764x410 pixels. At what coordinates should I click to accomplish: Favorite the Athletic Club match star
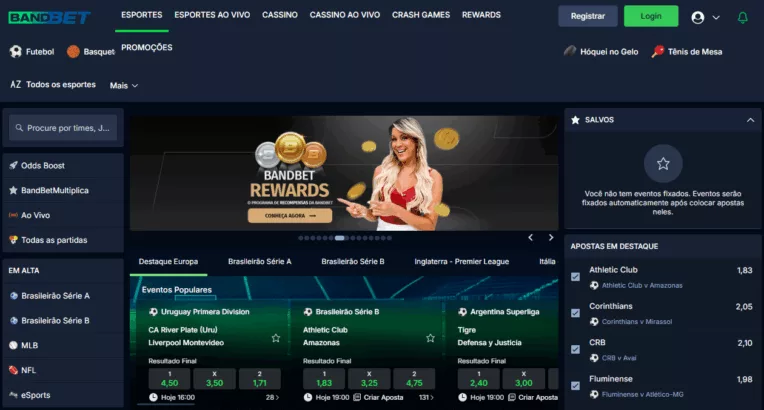(430, 338)
